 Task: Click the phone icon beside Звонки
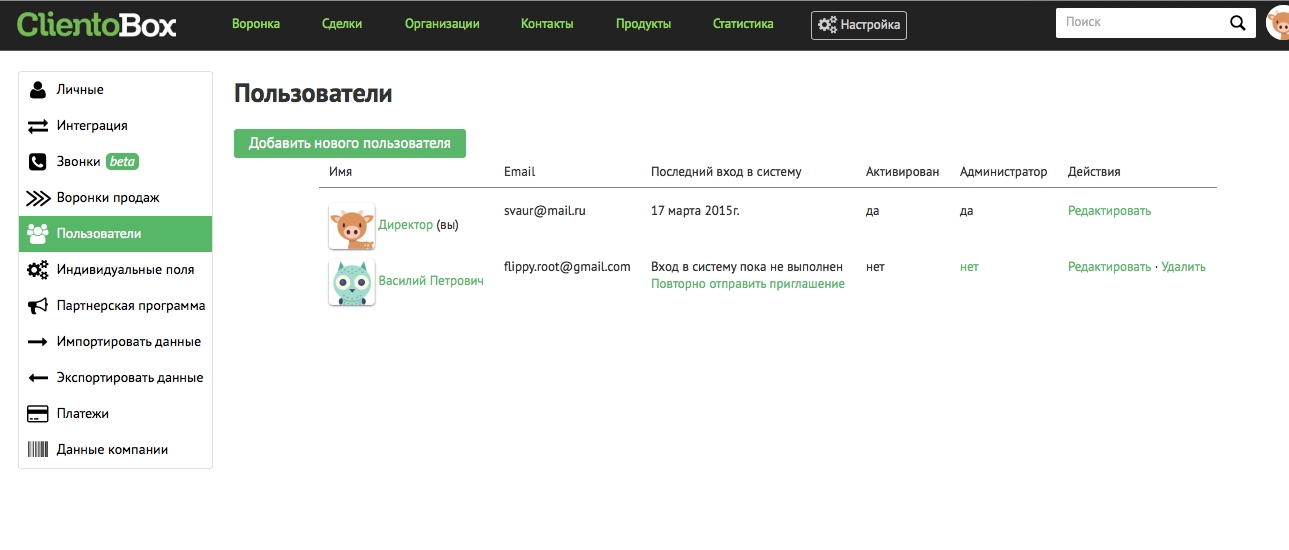(38, 162)
